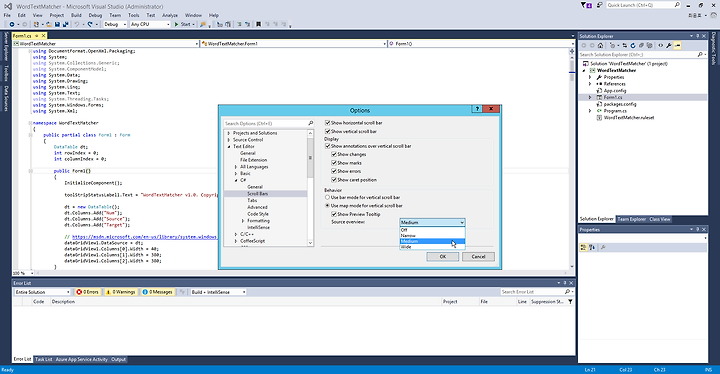
Task: Click the Show All Files icon in Solution Explorer
Action: pyautogui.click(x=649, y=45)
